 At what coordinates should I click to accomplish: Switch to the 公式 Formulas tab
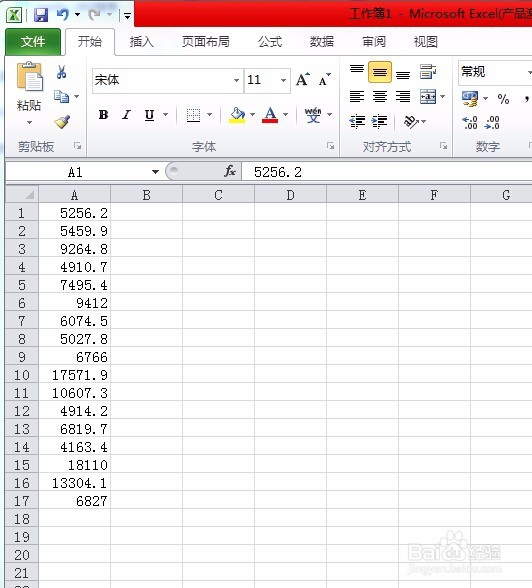coord(270,42)
